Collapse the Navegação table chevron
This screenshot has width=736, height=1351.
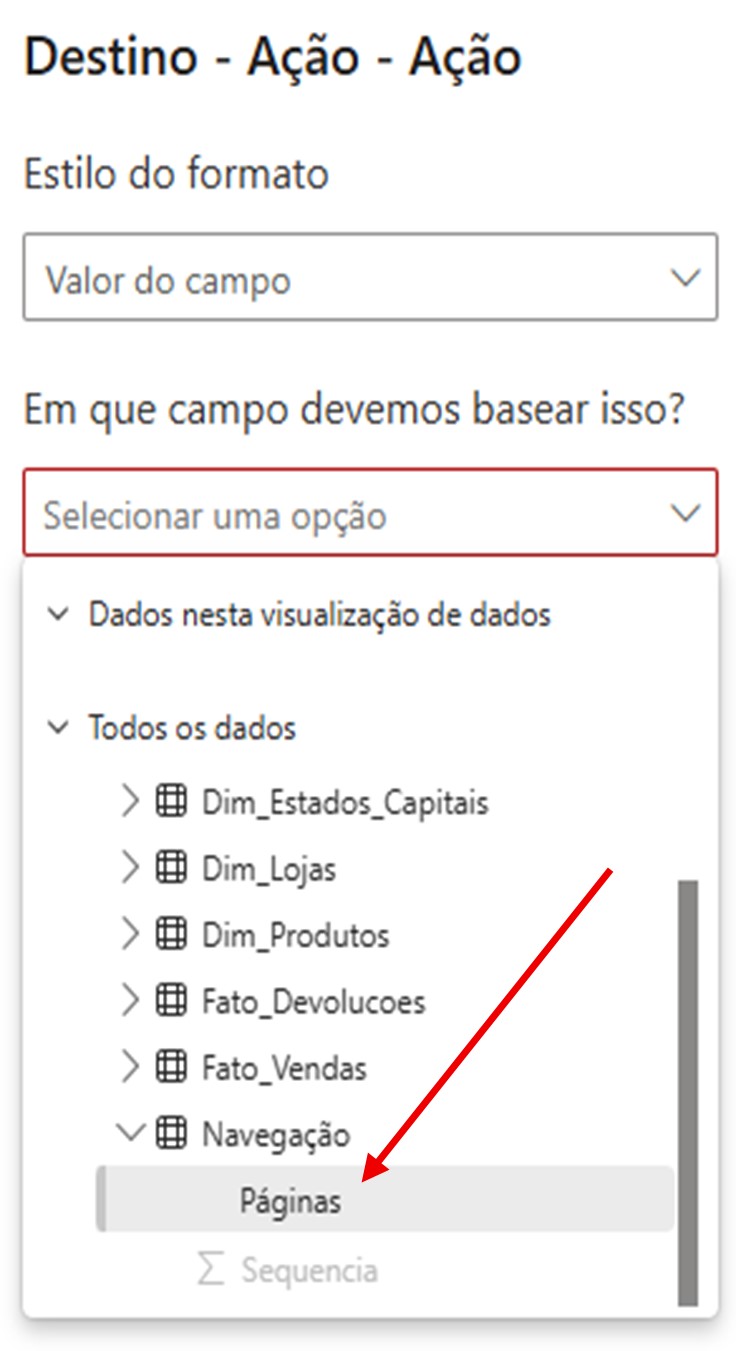130,1134
